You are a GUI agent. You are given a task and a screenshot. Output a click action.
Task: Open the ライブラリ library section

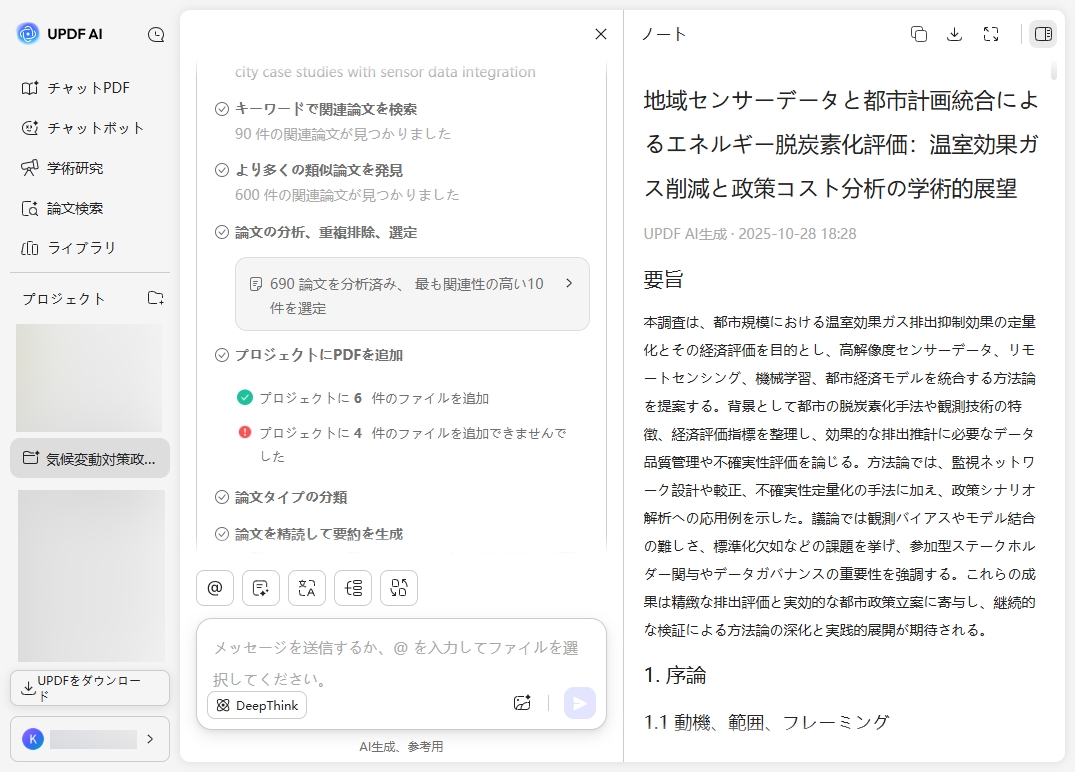coord(75,248)
